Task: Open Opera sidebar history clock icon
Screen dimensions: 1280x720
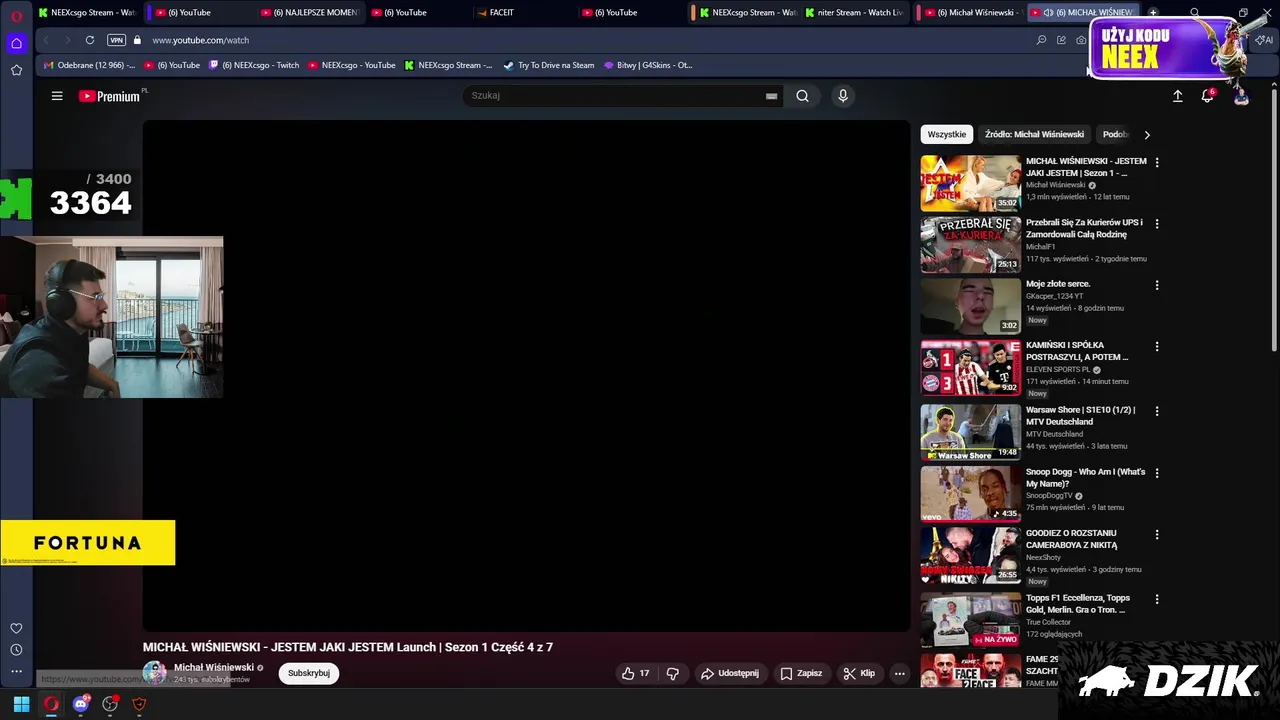Action: tap(16, 650)
